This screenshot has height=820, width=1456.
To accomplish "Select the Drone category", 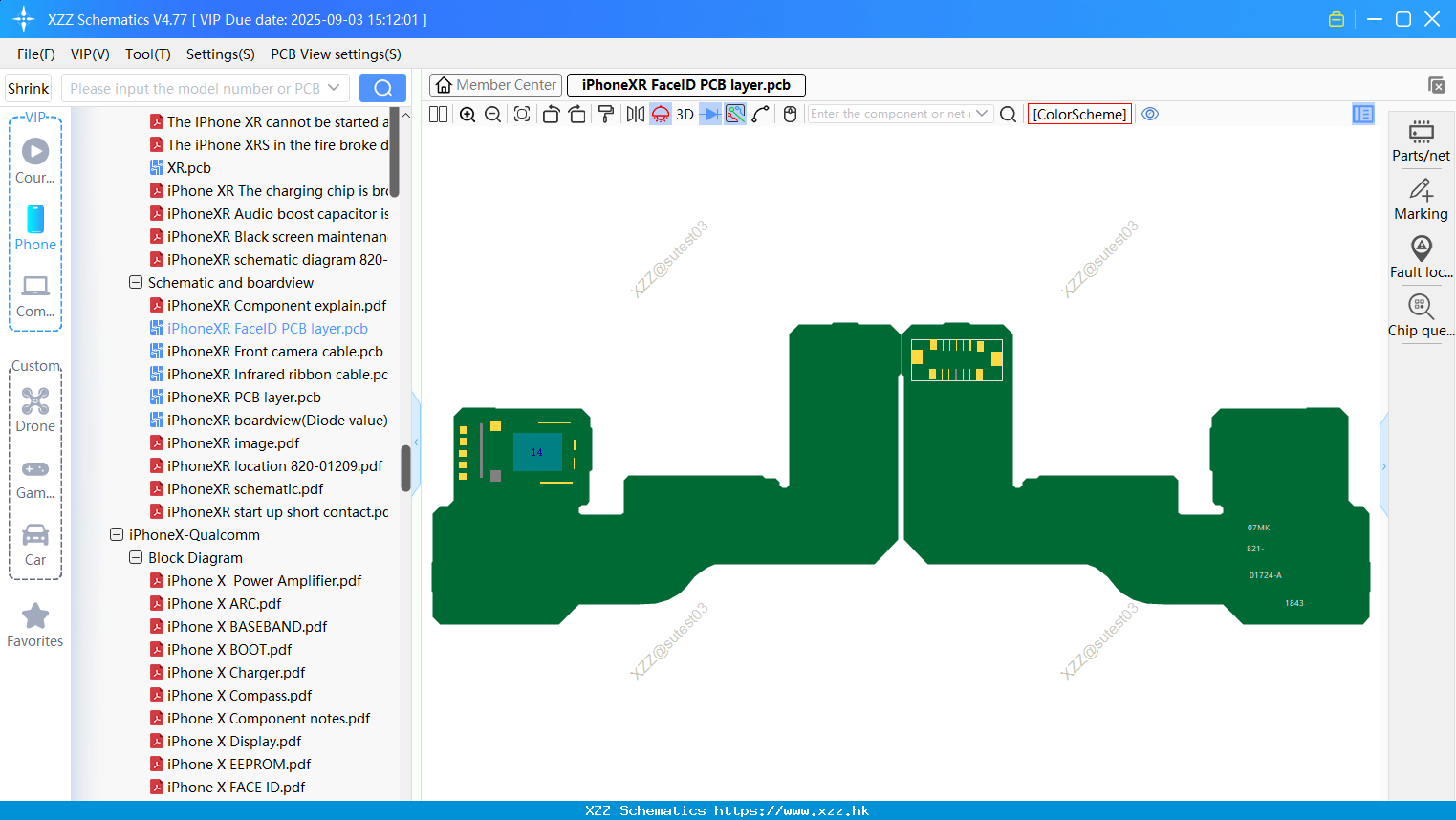I will point(35,410).
